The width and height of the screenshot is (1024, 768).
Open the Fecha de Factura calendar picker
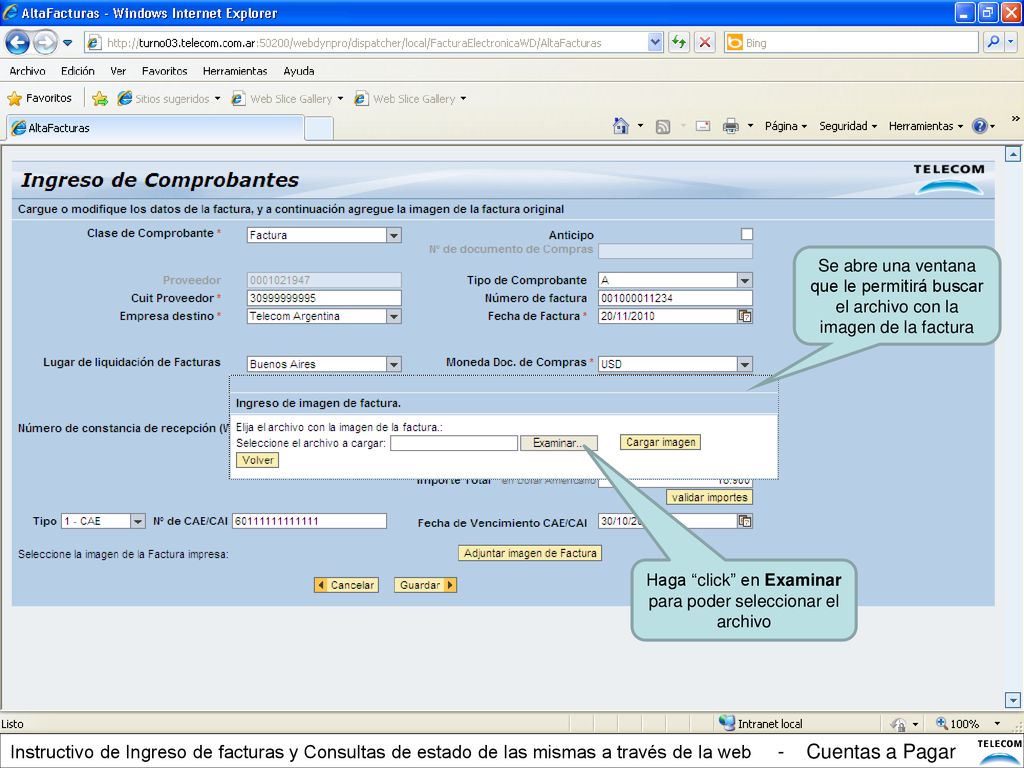click(x=744, y=316)
